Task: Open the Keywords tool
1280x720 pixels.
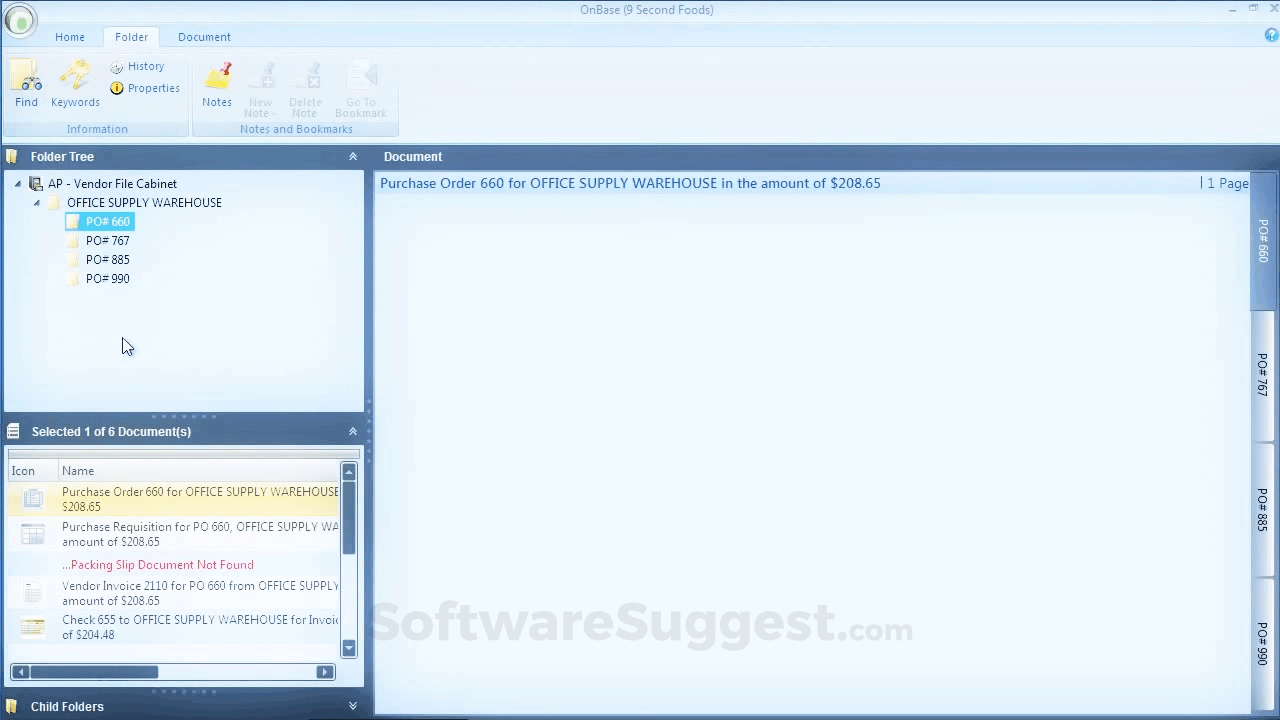Action: point(75,83)
